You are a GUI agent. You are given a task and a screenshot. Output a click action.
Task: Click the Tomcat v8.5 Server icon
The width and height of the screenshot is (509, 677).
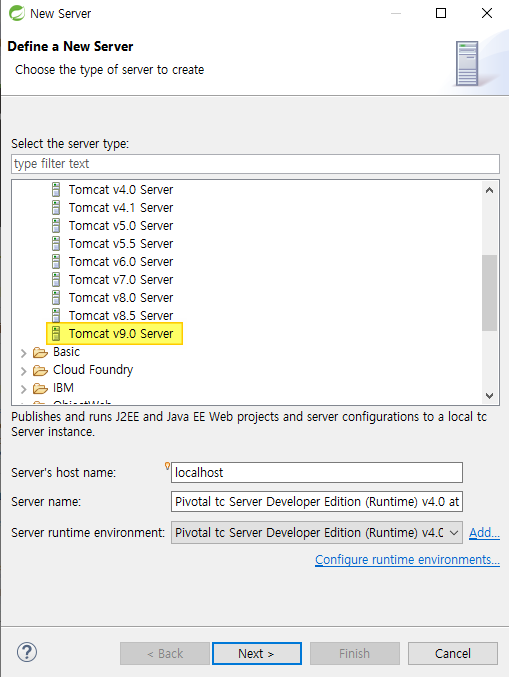[56, 316]
